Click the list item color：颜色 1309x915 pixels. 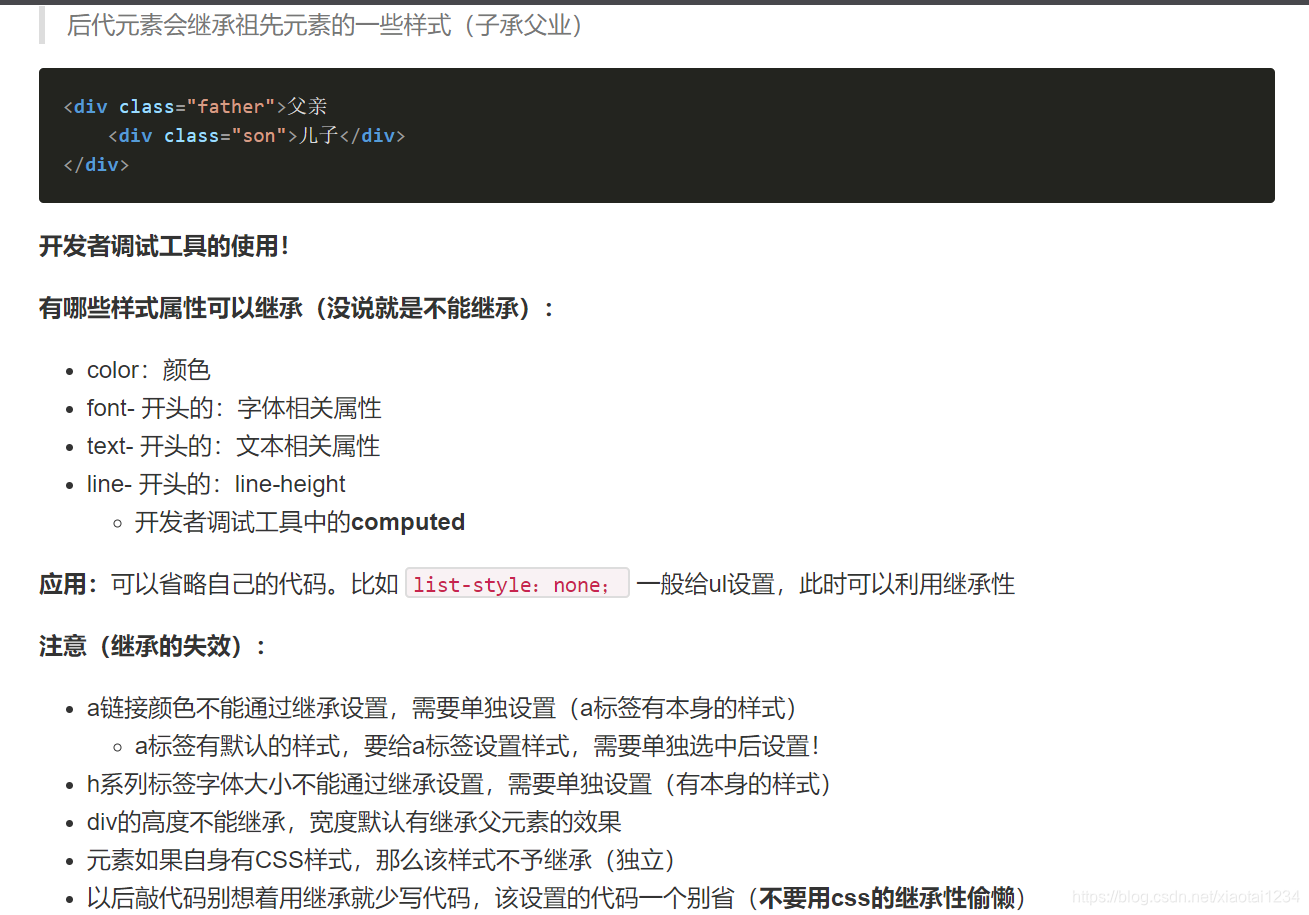coord(149,370)
